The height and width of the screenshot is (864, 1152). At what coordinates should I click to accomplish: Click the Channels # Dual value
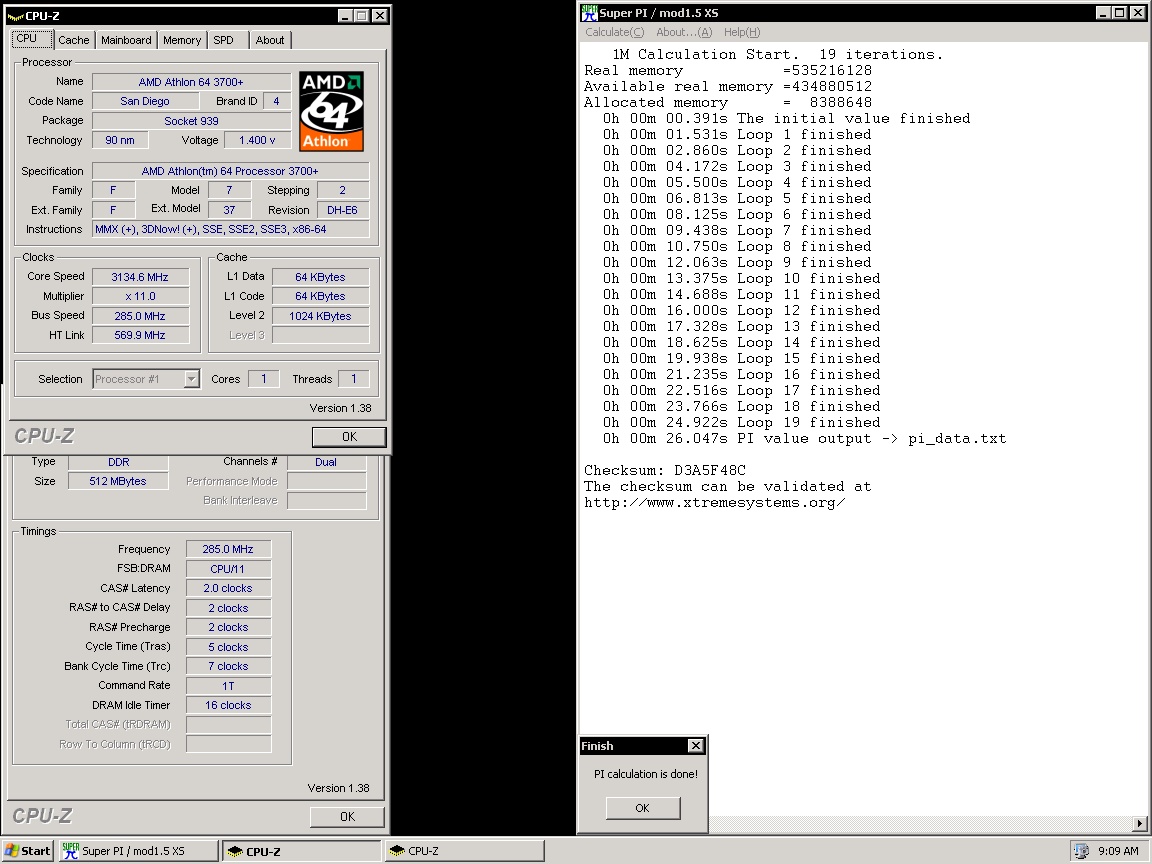point(326,462)
